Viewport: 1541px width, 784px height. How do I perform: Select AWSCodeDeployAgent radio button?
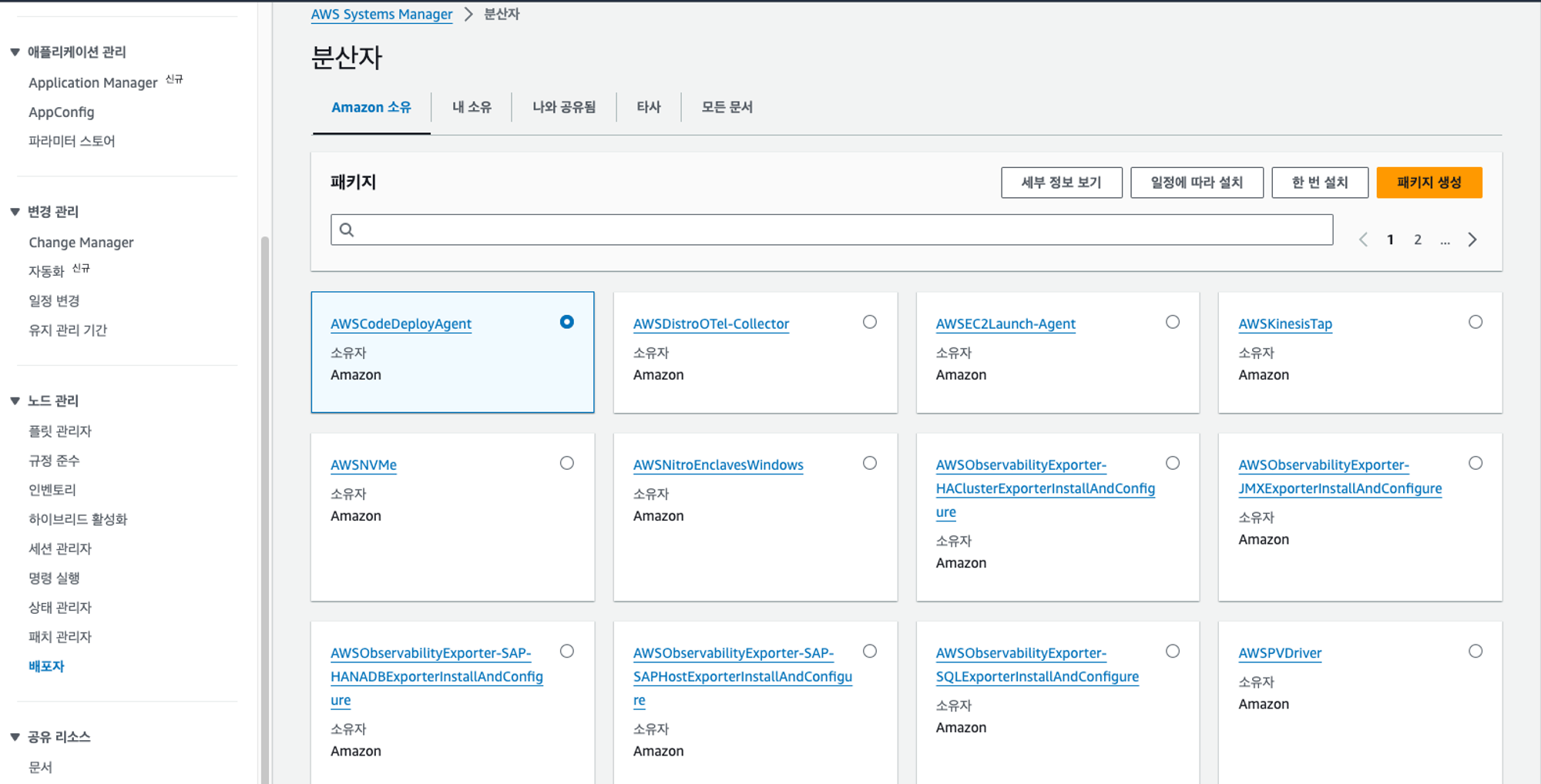coord(567,322)
